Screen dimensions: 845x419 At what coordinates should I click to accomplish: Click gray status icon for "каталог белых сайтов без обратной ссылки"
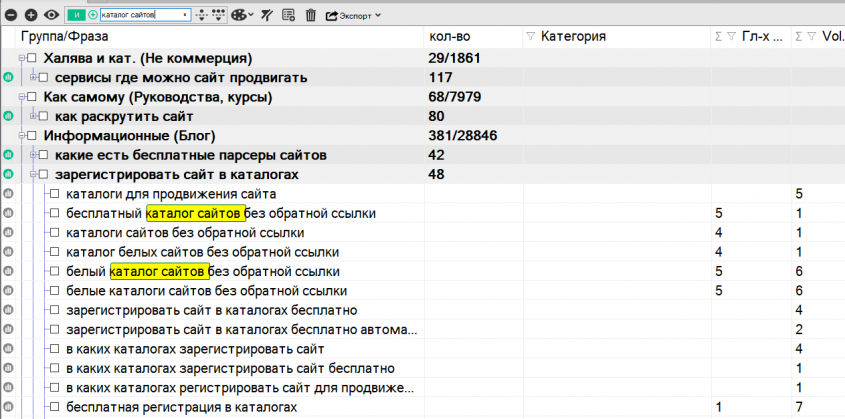8,252
